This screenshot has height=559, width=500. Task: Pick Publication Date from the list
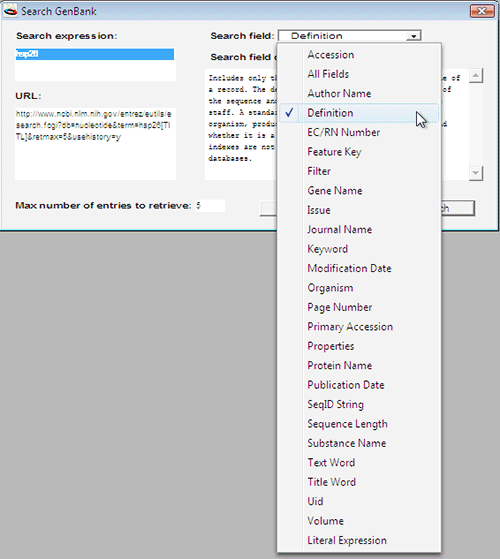pos(359,385)
